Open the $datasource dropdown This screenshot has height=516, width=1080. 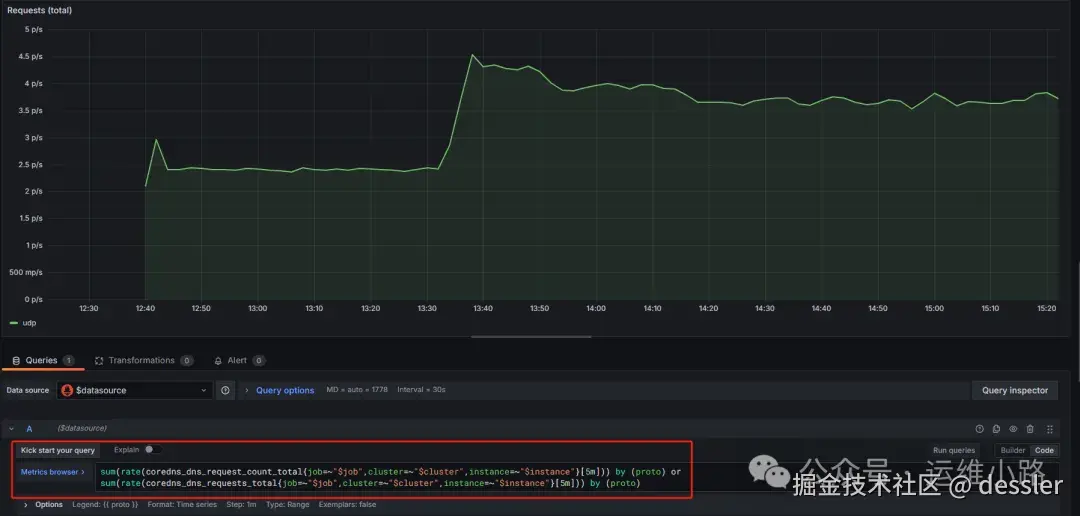point(135,391)
